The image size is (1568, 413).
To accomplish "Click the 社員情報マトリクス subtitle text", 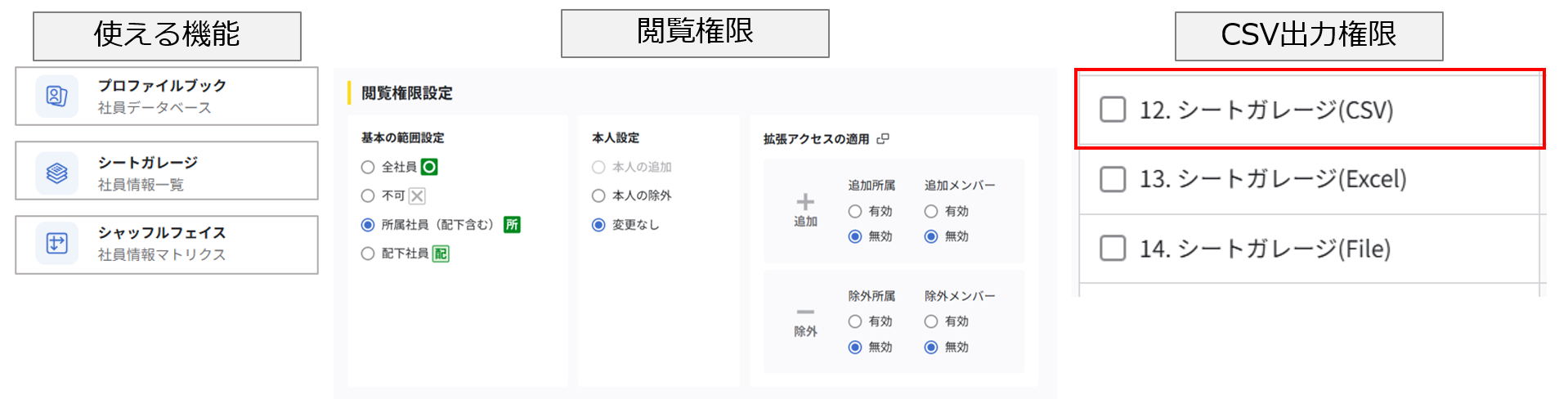I will point(162,254).
